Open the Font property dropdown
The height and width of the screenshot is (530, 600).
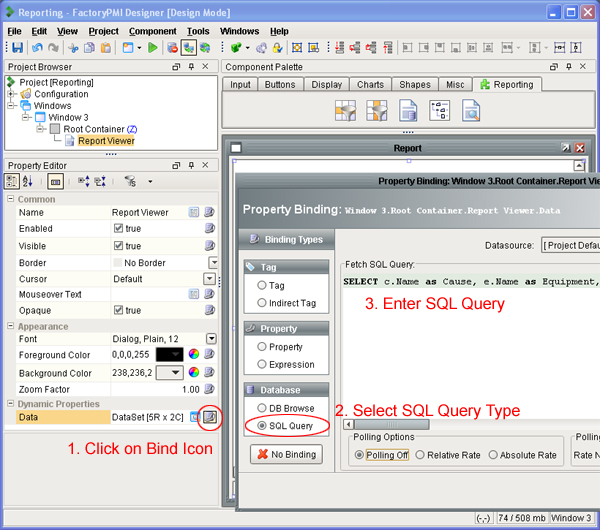point(211,339)
